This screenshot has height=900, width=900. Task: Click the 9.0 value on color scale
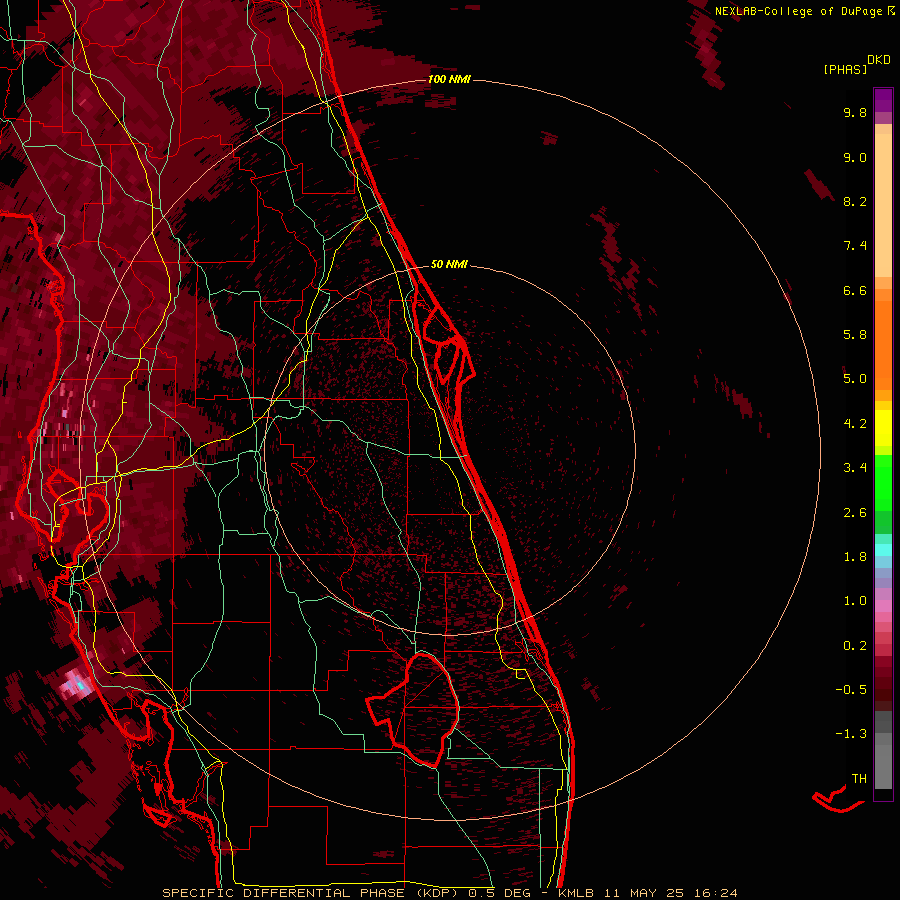coord(855,157)
